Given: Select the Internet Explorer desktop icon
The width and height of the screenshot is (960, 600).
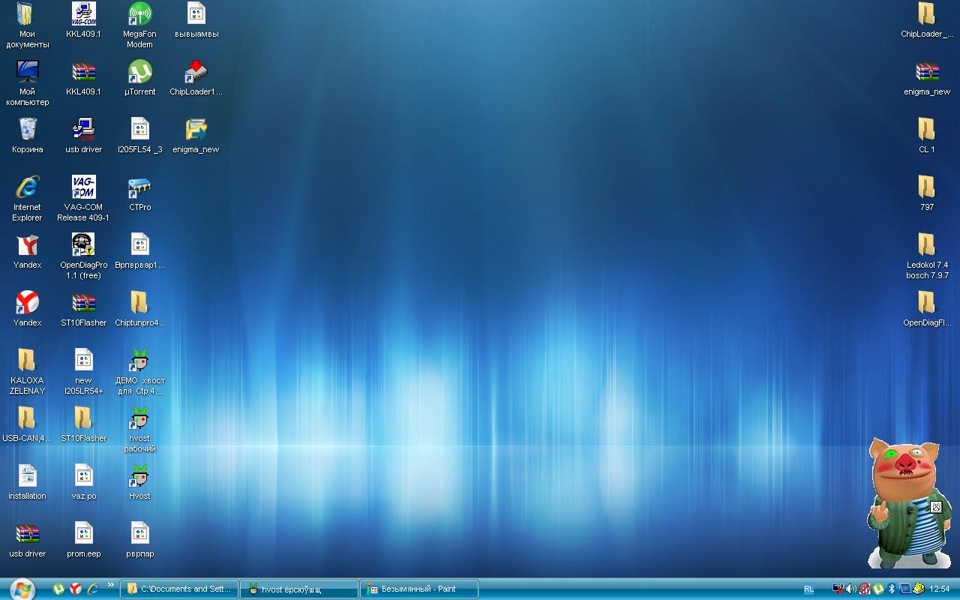Looking at the screenshot, I should click(27, 188).
